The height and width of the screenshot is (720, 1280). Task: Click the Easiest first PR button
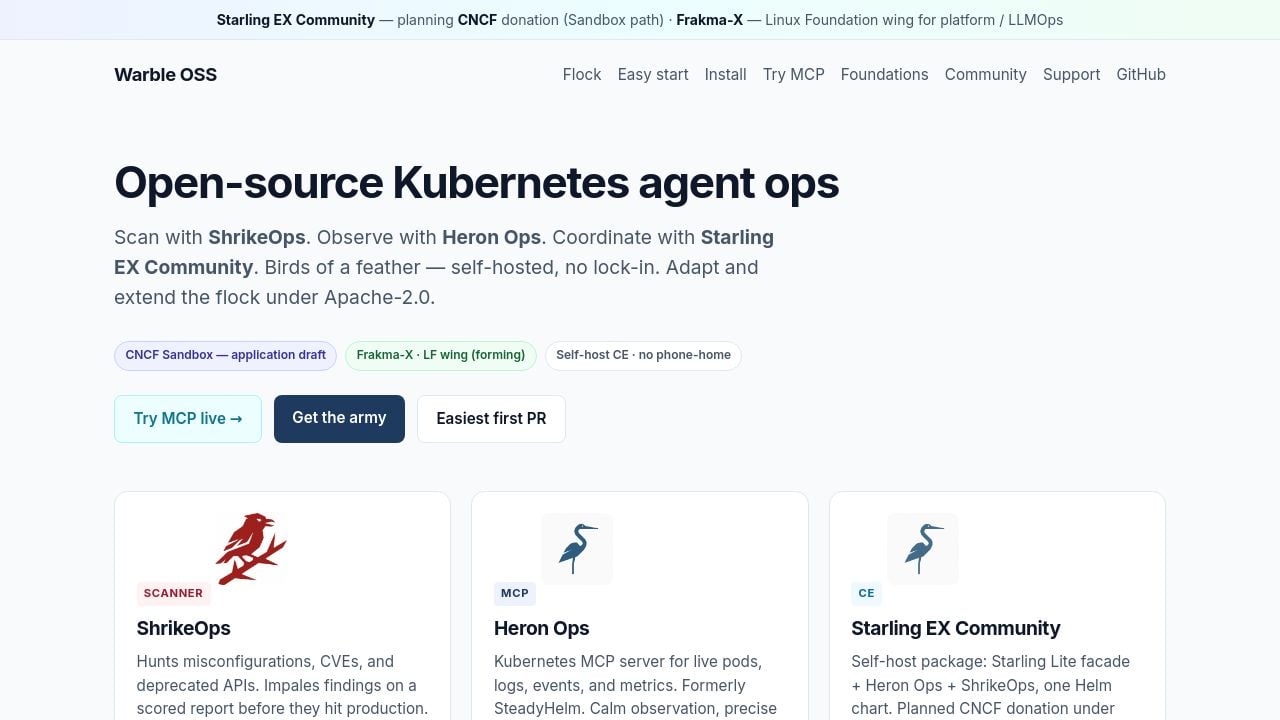click(x=491, y=419)
